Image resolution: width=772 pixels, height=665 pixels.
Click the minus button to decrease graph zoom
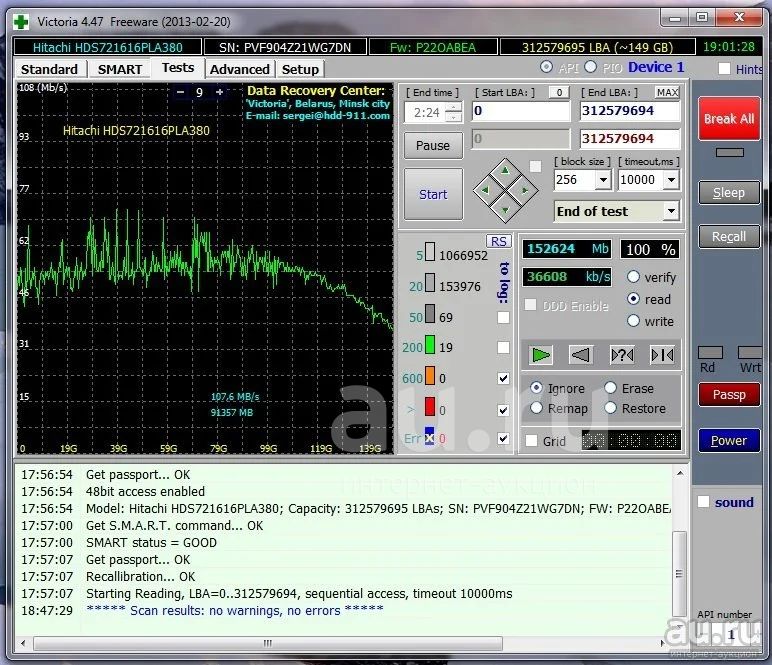[181, 92]
